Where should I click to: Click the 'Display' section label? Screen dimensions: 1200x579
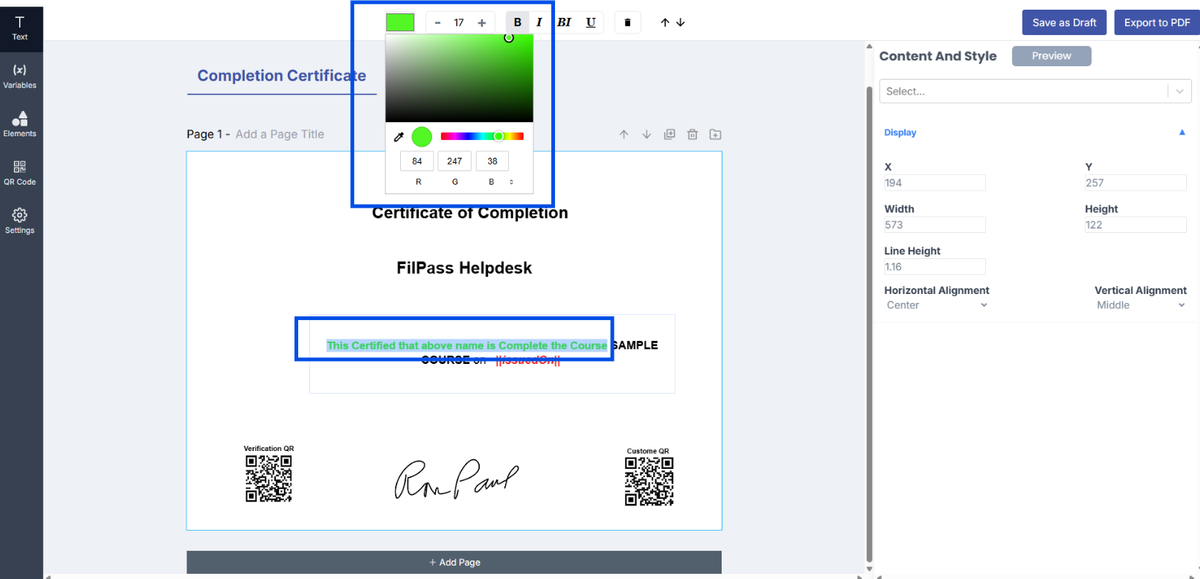click(x=900, y=132)
